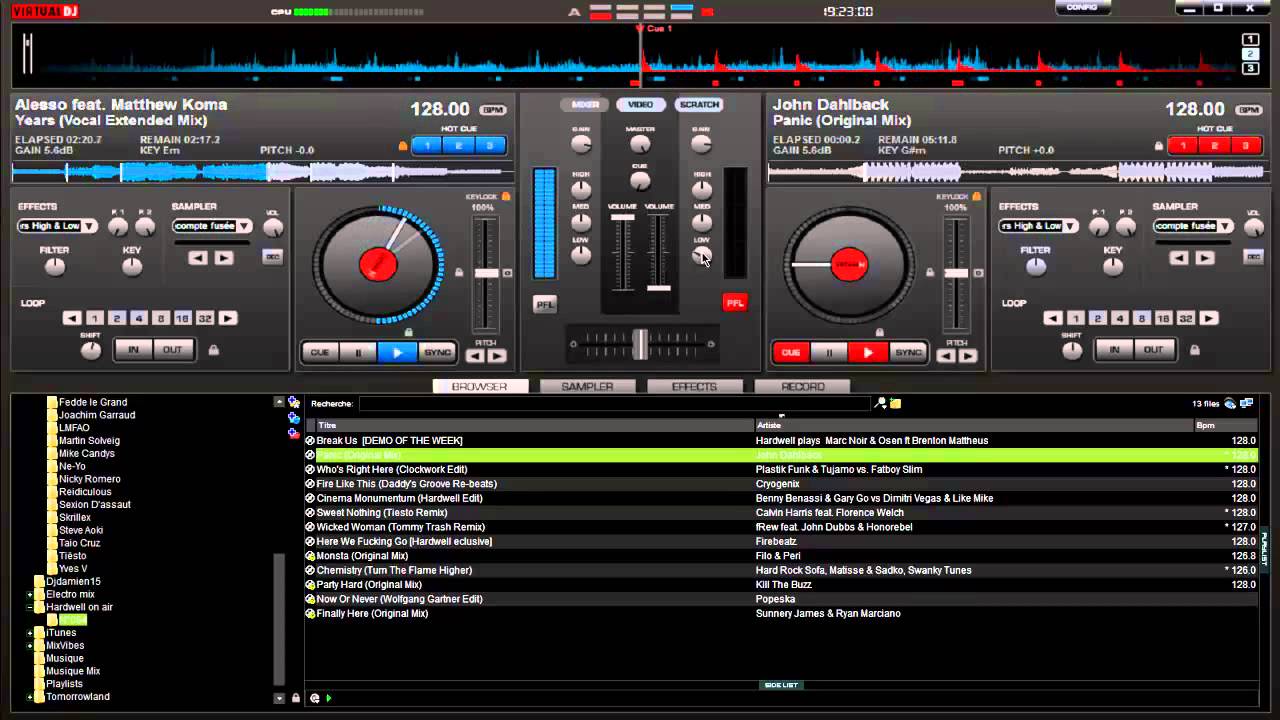The image size is (1280, 720).
Task: Click CUE on the left deck
Action: [x=319, y=352]
